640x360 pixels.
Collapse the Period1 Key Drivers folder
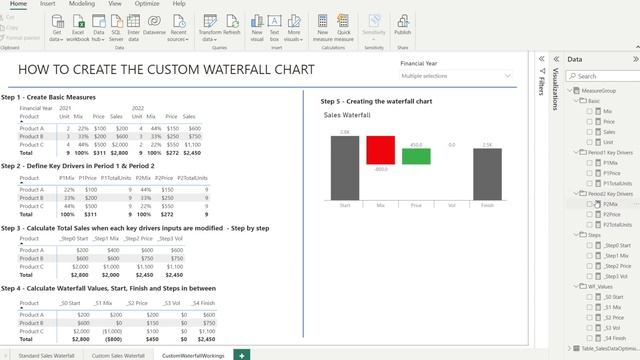[576, 152]
